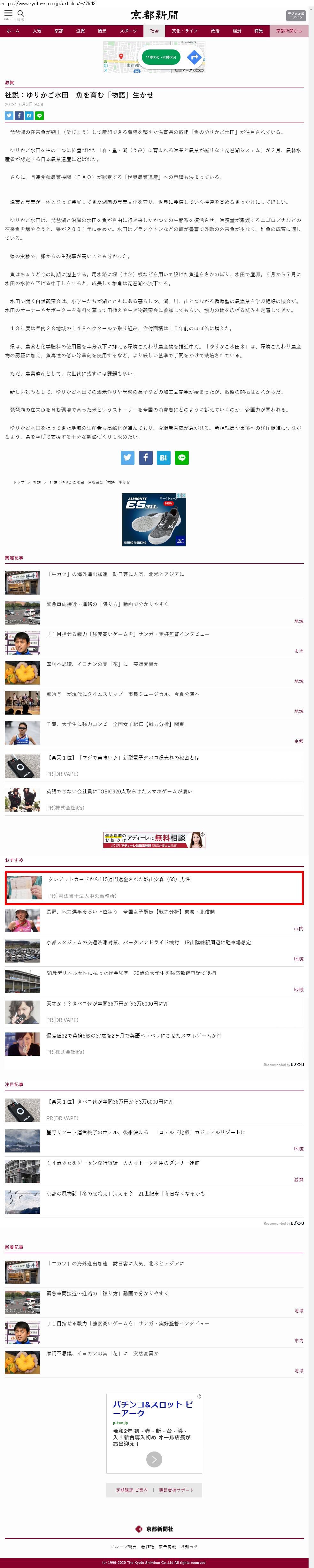Click large Twitter share icon after article
Viewport: 314px width, 1568px height.
[127, 458]
